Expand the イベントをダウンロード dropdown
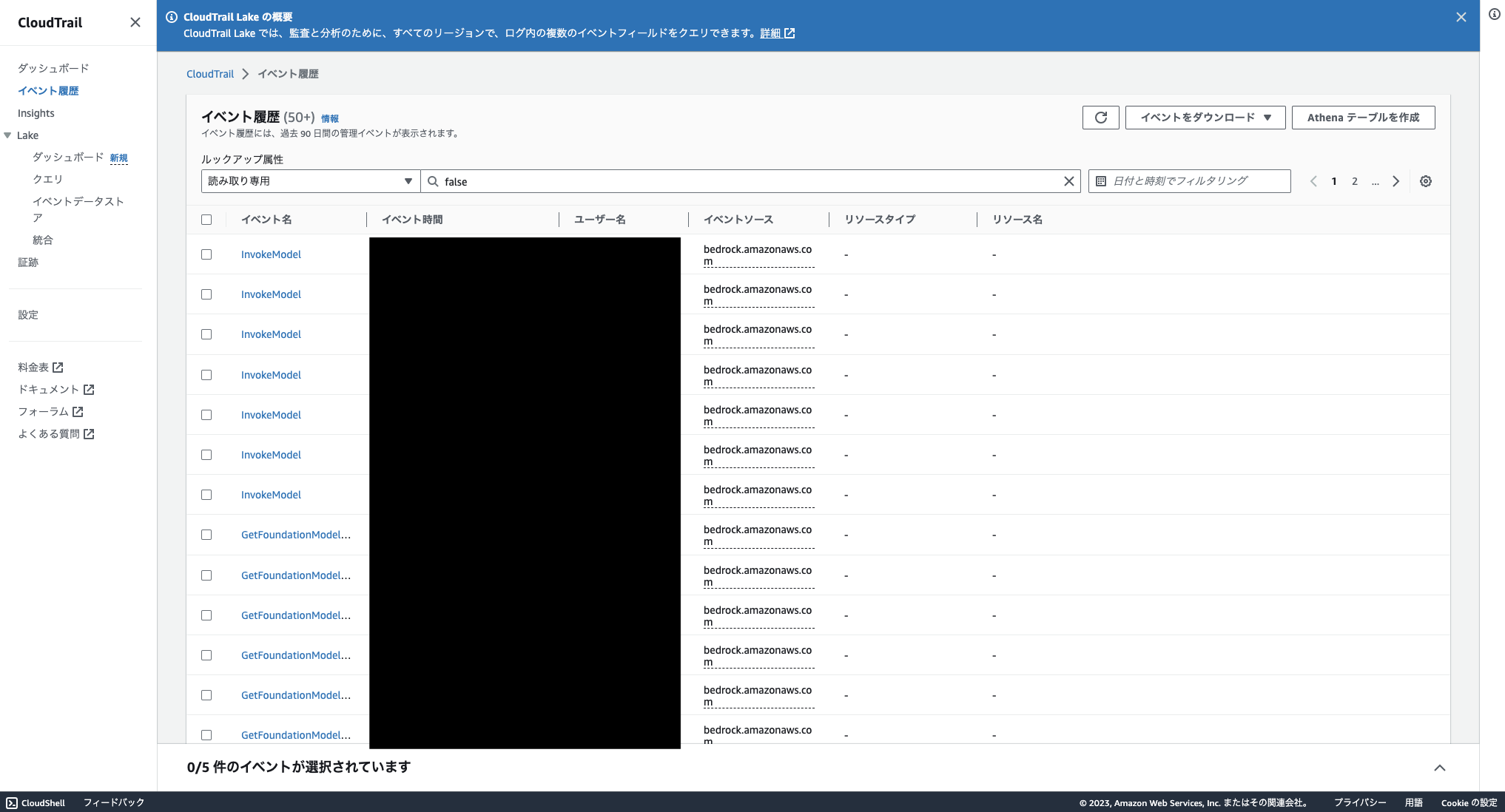1505x812 pixels. click(x=1205, y=118)
